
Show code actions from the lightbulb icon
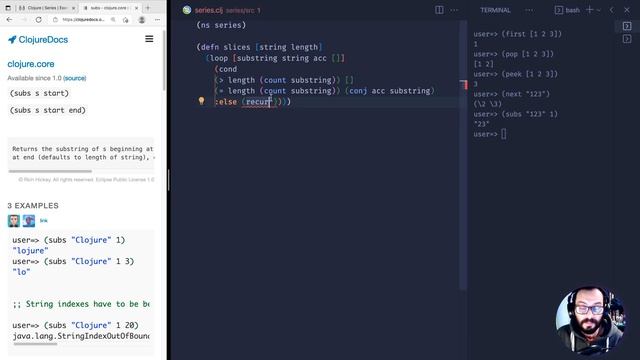[x=201, y=101]
